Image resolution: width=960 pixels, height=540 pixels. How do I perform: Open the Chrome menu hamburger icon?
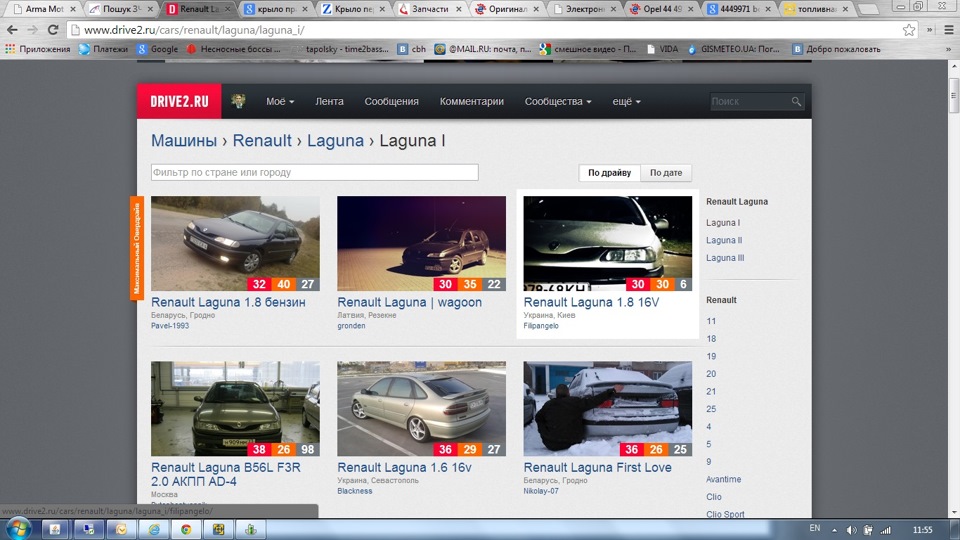coord(948,29)
